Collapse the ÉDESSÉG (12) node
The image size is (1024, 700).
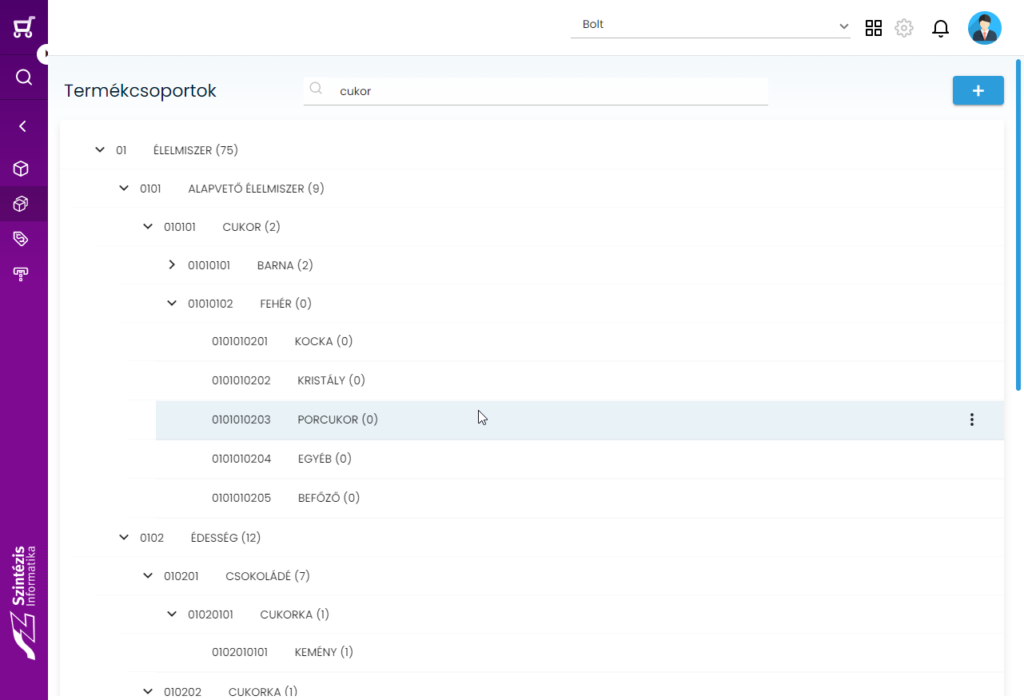click(x=124, y=537)
